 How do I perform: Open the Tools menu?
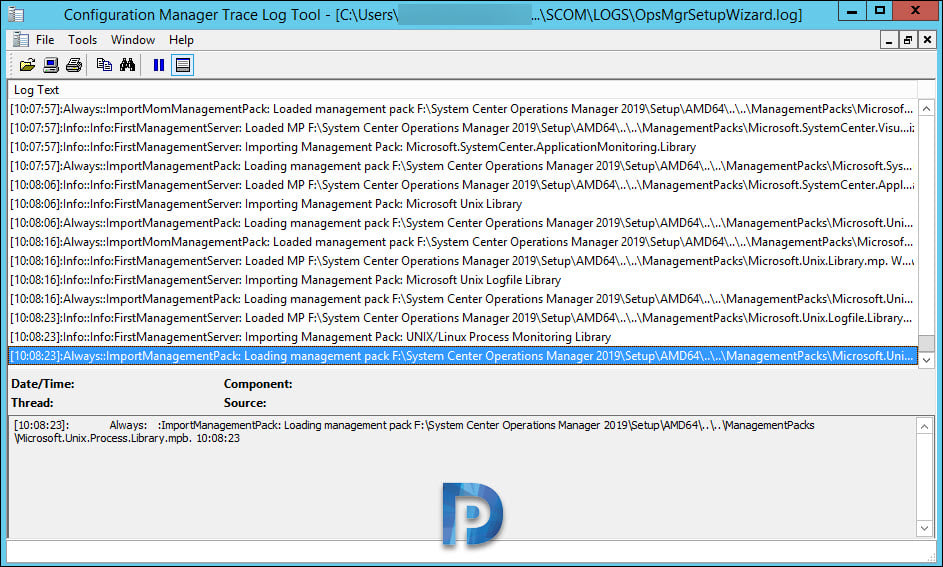(82, 40)
